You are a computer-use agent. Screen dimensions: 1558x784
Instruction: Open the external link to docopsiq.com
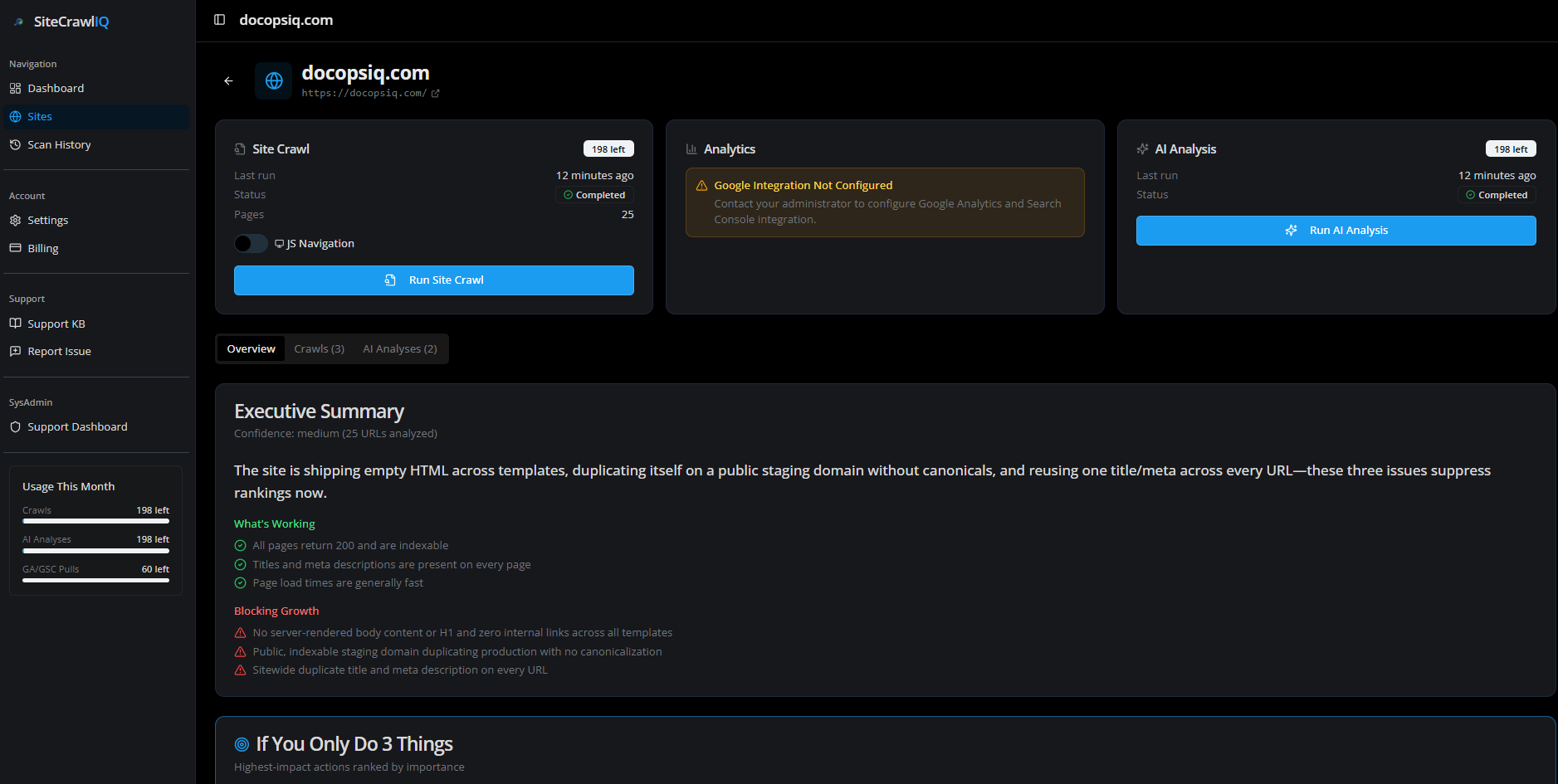(436, 93)
